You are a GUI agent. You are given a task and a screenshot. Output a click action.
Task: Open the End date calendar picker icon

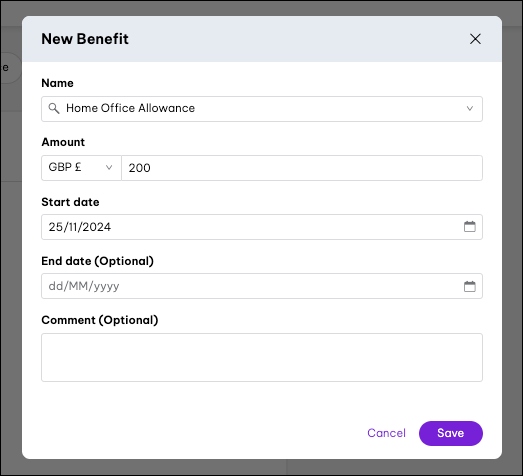tap(470, 286)
